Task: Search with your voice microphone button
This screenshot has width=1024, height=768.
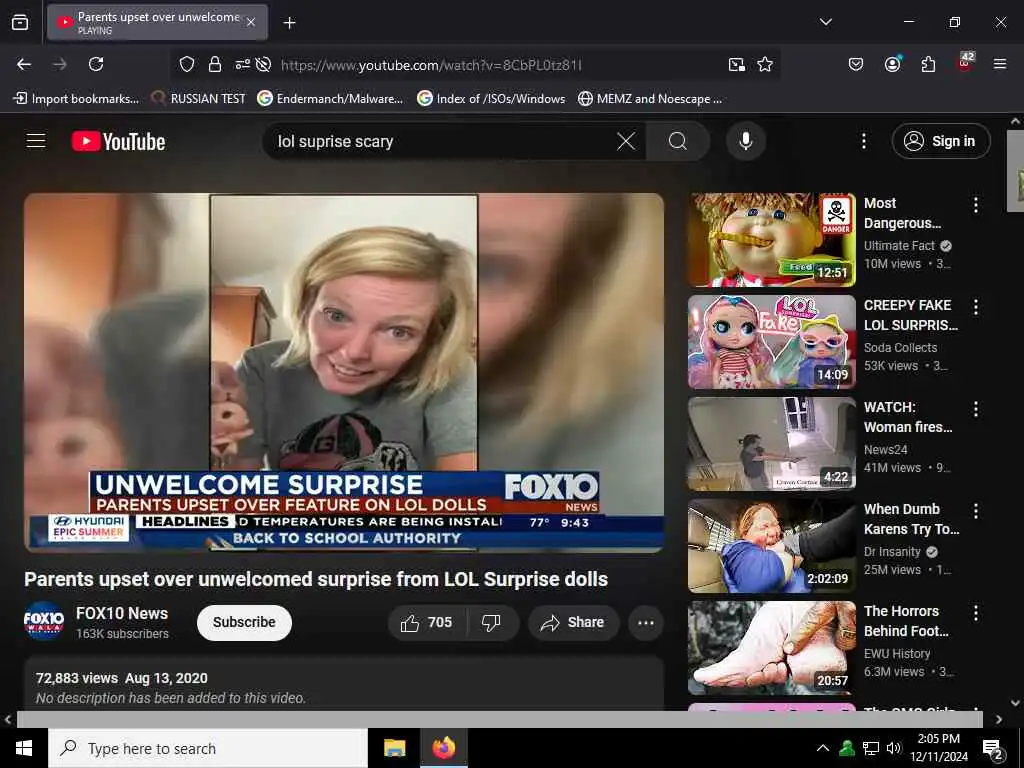Action: click(746, 141)
